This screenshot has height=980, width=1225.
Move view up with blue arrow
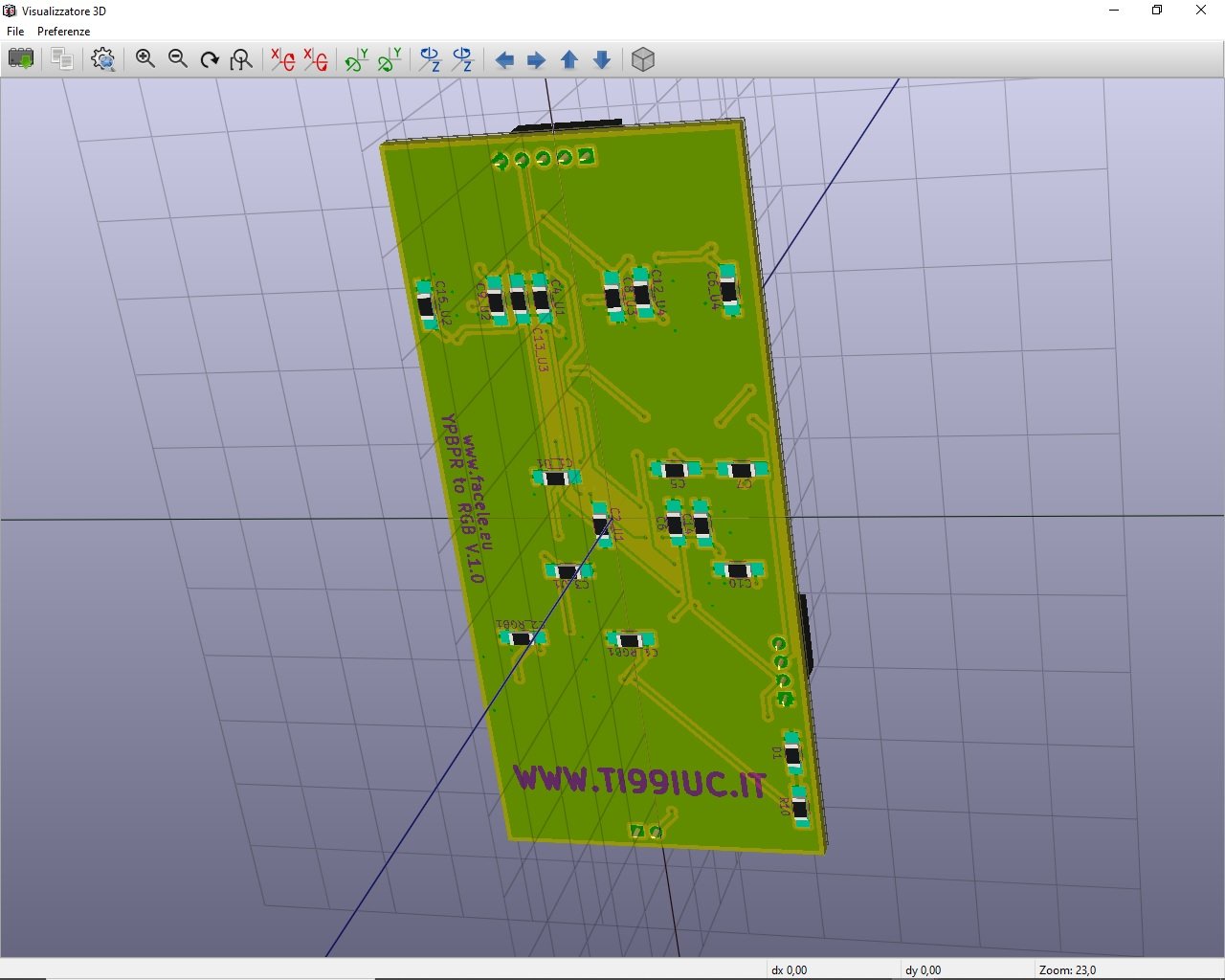(569, 60)
